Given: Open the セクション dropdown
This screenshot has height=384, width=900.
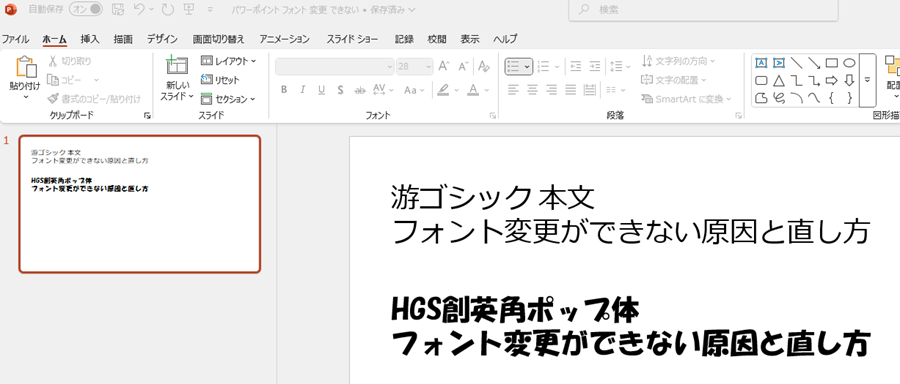Looking at the screenshot, I should coord(228,99).
